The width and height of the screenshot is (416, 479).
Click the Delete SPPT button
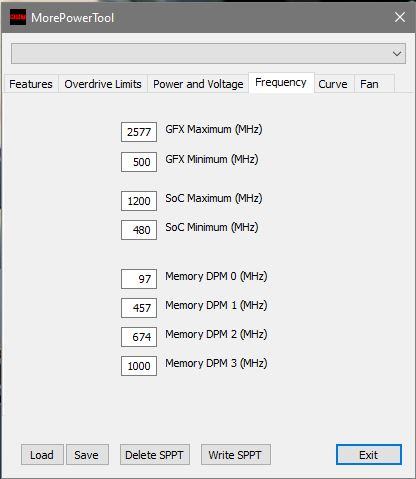(155, 455)
